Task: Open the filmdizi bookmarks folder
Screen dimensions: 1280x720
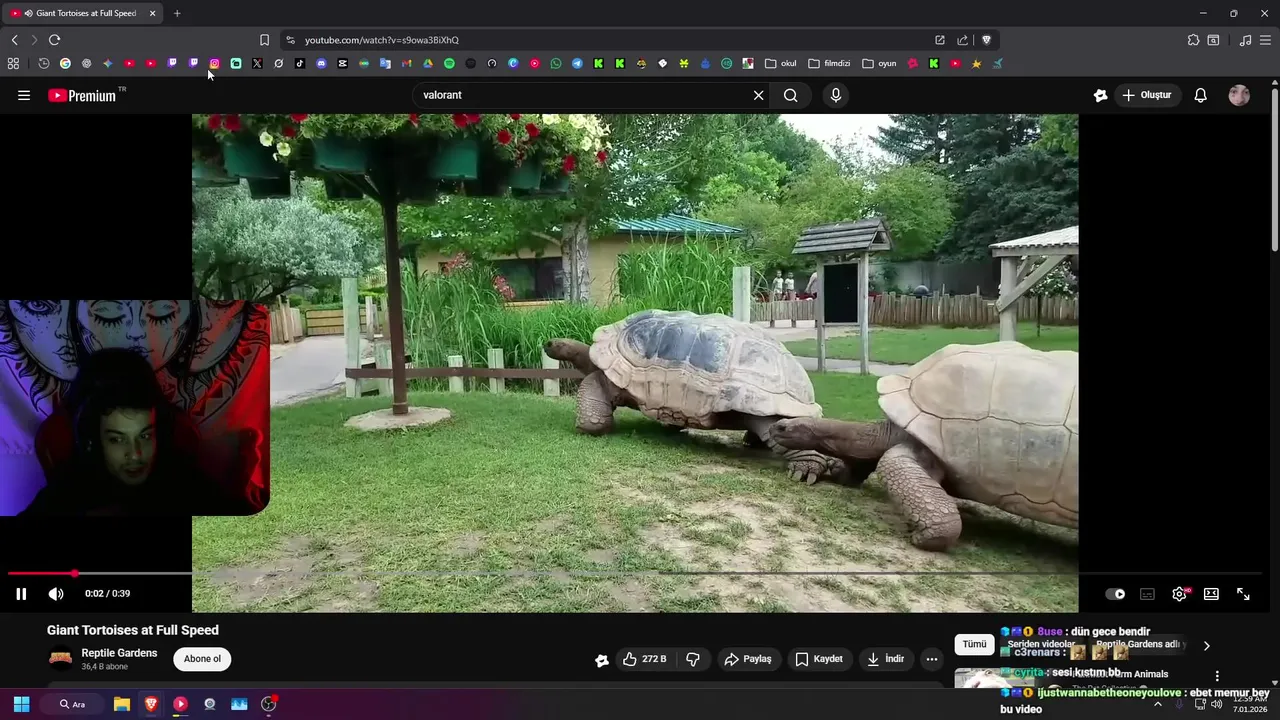Action: [829, 63]
